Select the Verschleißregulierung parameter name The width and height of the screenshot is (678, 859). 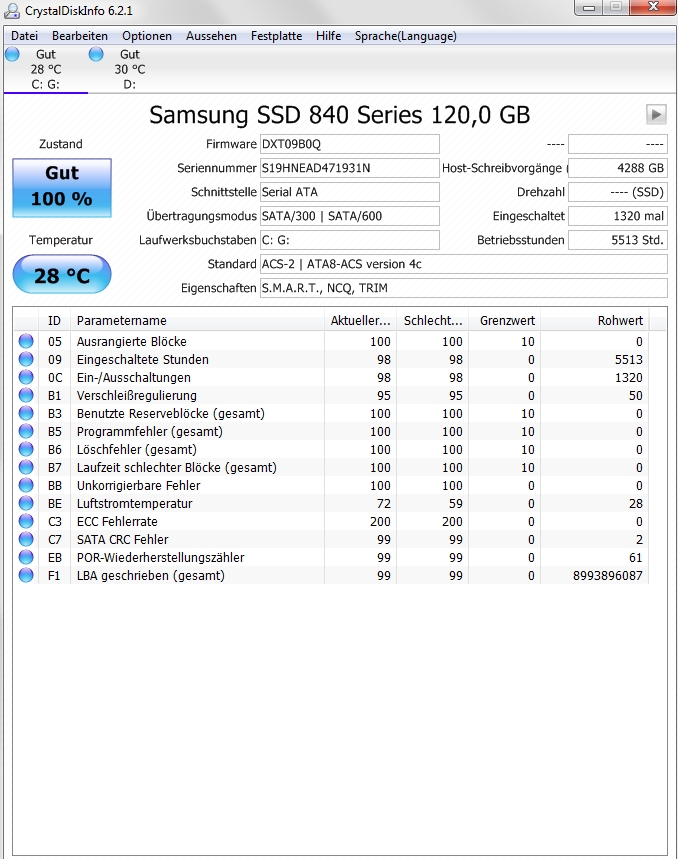(136, 396)
